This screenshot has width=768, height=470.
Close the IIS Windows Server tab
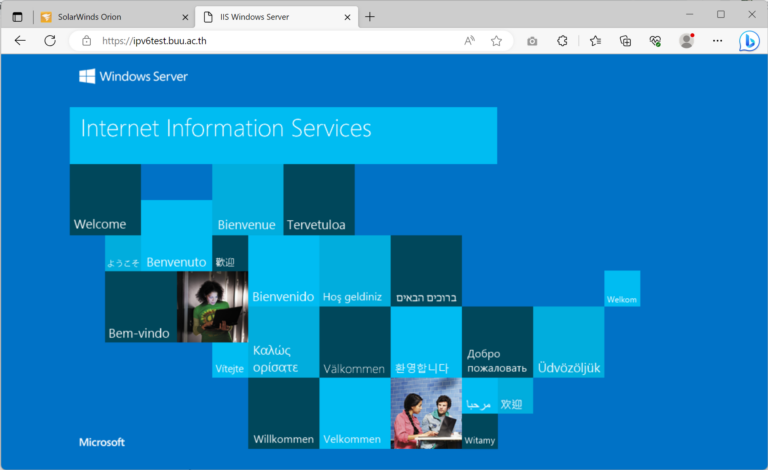pyautogui.click(x=346, y=16)
